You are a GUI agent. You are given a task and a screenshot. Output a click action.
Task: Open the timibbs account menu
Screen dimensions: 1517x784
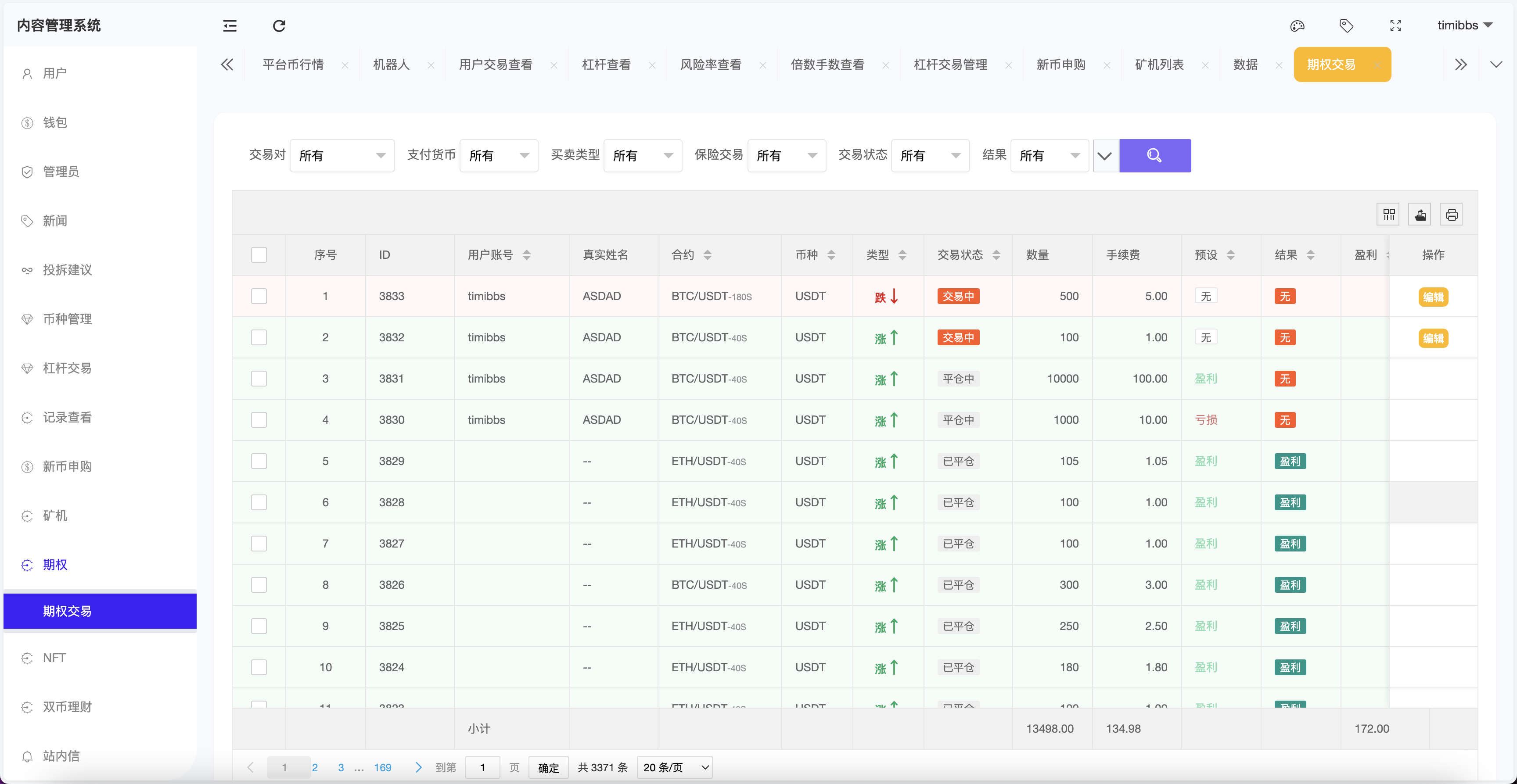point(1466,25)
